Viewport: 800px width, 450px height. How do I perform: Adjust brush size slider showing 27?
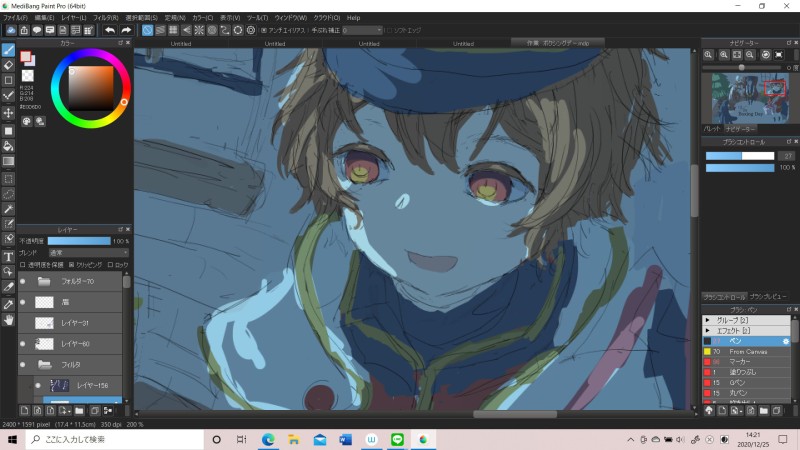740,156
